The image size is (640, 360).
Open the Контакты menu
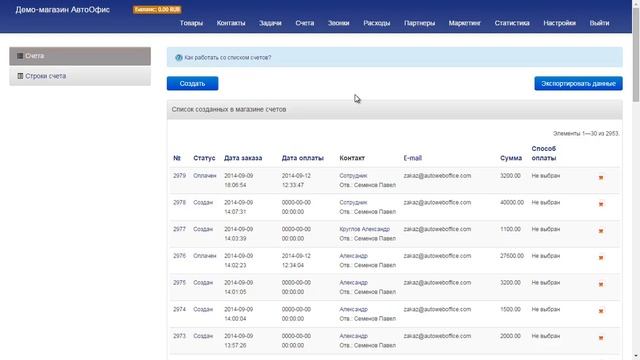pyautogui.click(x=231, y=23)
